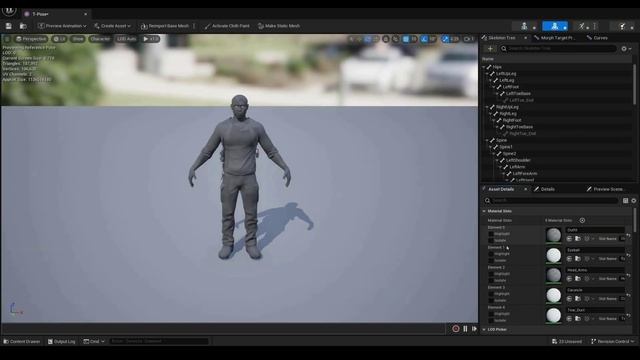The height and width of the screenshot is (360, 640).
Task: Click the property matrix grid icon
Action: point(625,201)
